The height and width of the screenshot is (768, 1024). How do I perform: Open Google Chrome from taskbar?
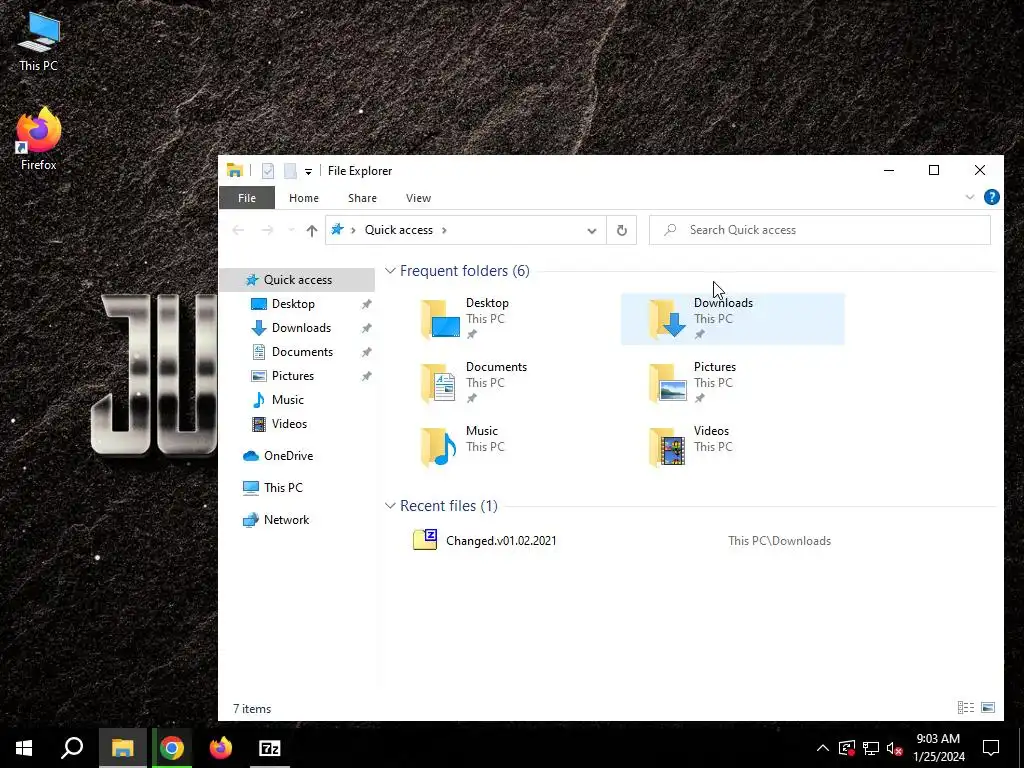click(172, 748)
